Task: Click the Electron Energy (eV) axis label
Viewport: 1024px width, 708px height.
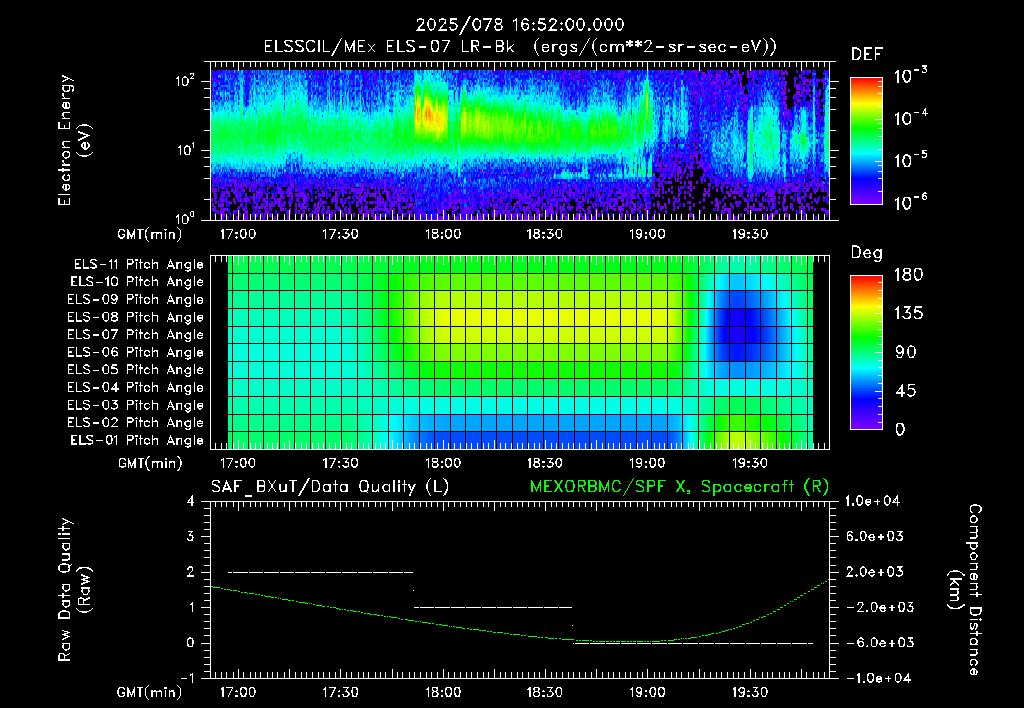Action: pos(74,140)
